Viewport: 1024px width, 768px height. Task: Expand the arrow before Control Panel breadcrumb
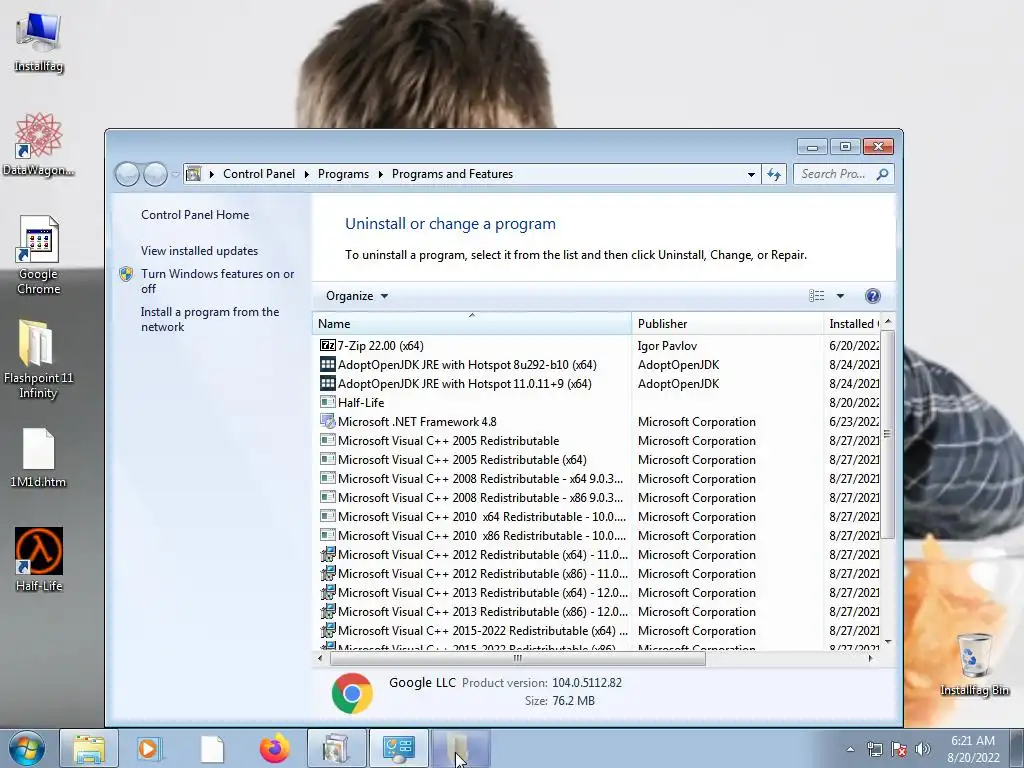tap(212, 174)
